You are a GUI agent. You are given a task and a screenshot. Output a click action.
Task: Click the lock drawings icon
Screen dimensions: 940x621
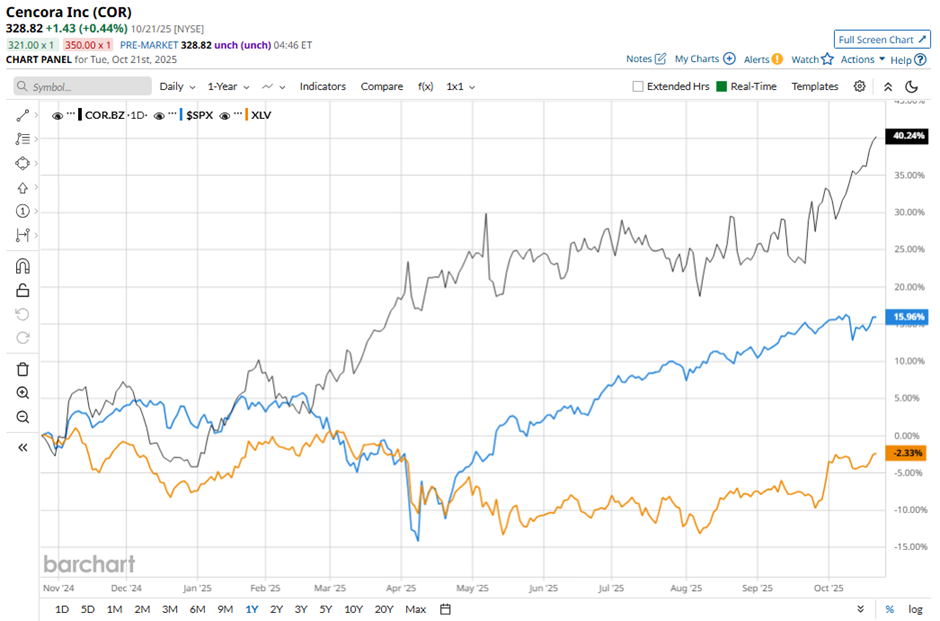click(23, 290)
